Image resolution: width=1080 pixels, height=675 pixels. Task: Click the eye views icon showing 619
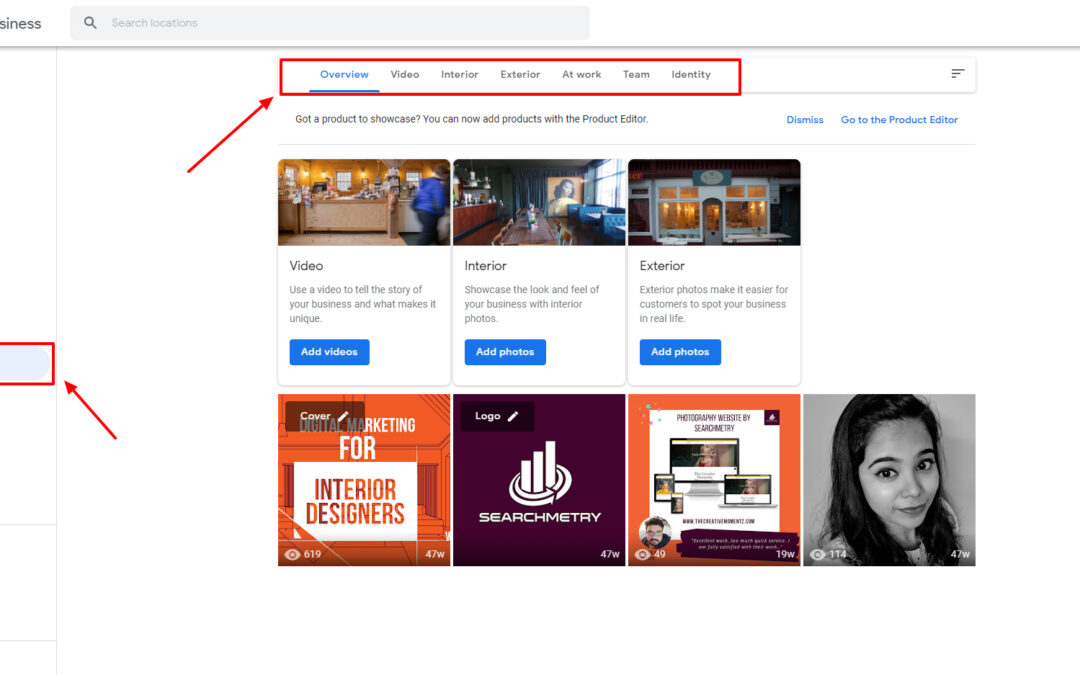pyautogui.click(x=293, y=554)
